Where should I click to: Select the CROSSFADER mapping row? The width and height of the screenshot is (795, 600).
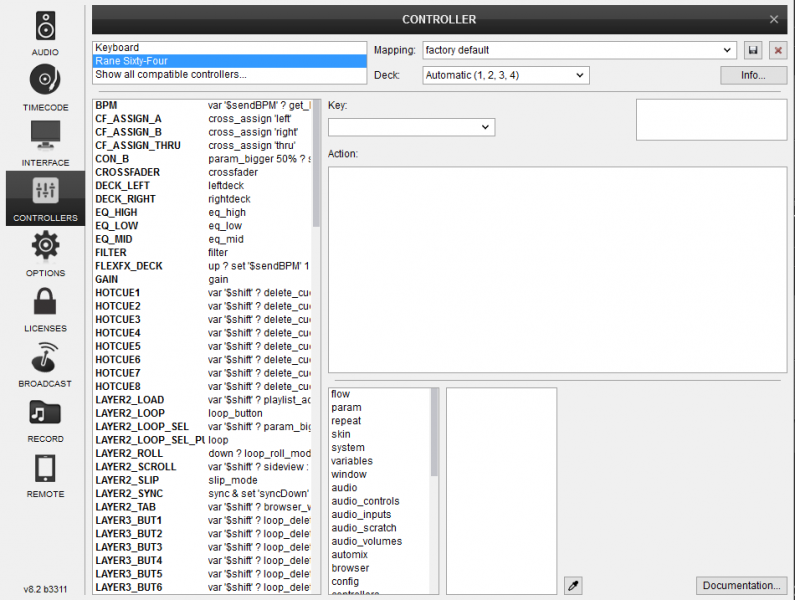pos(203,172)
